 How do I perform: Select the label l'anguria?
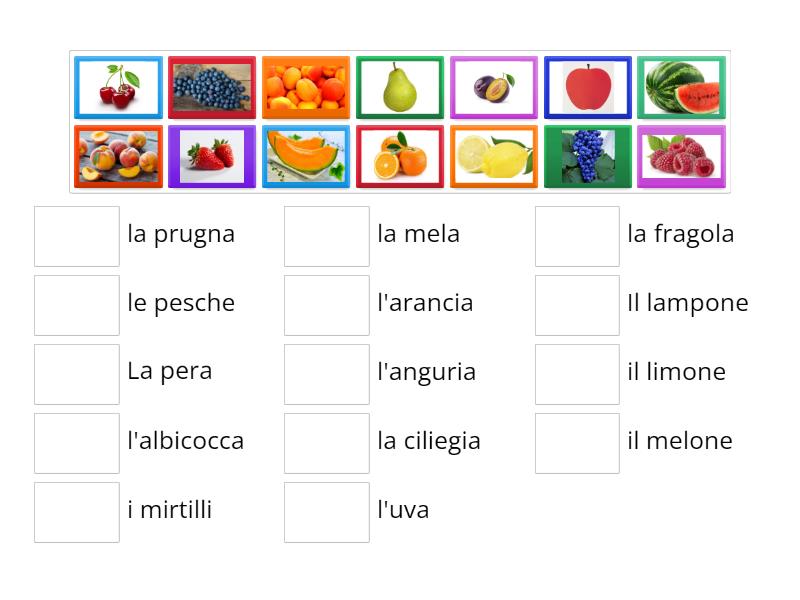pyautogui.click(x=428, y=372)
